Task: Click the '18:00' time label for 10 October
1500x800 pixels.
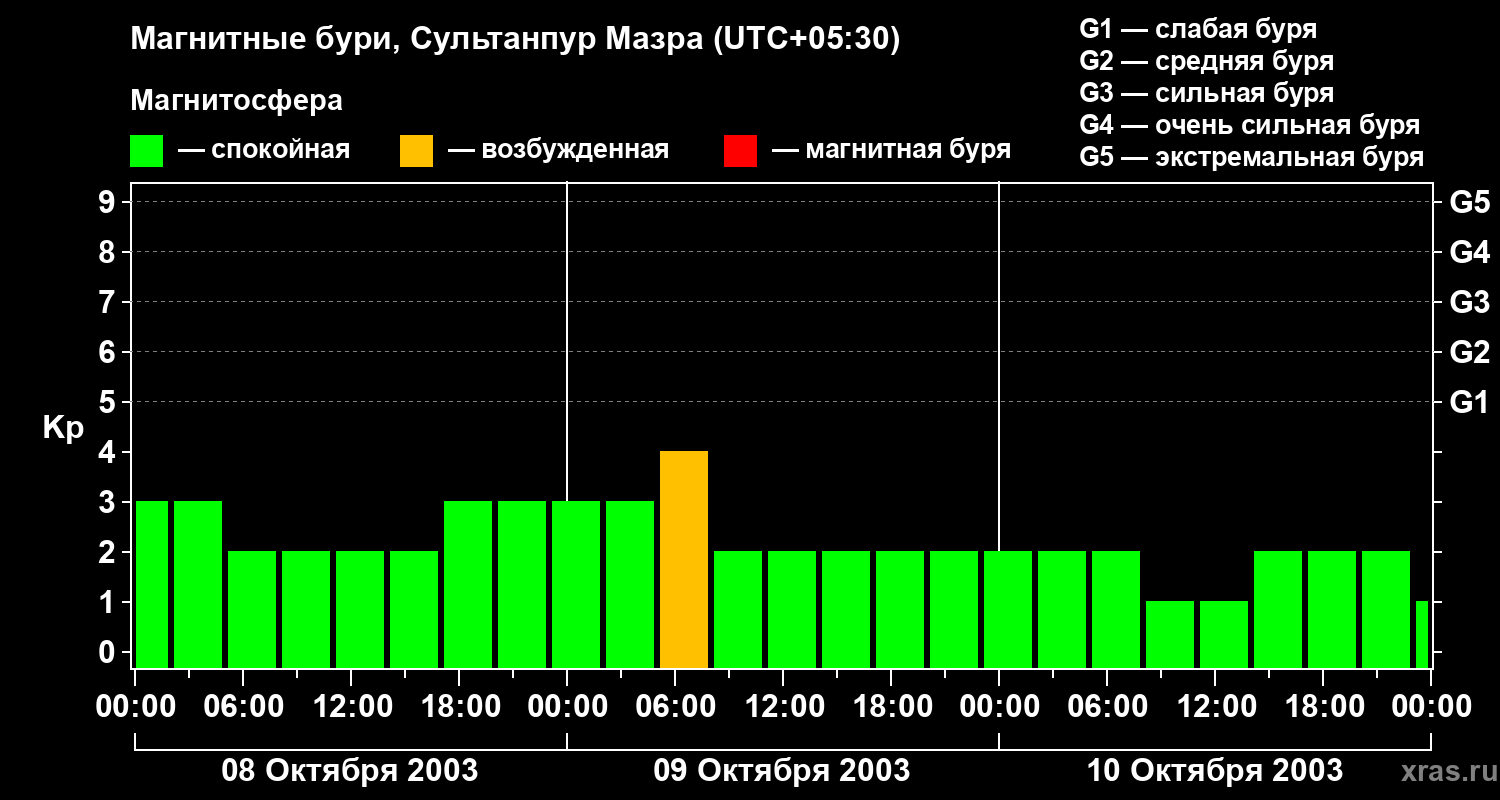Action: [1323, 707]
